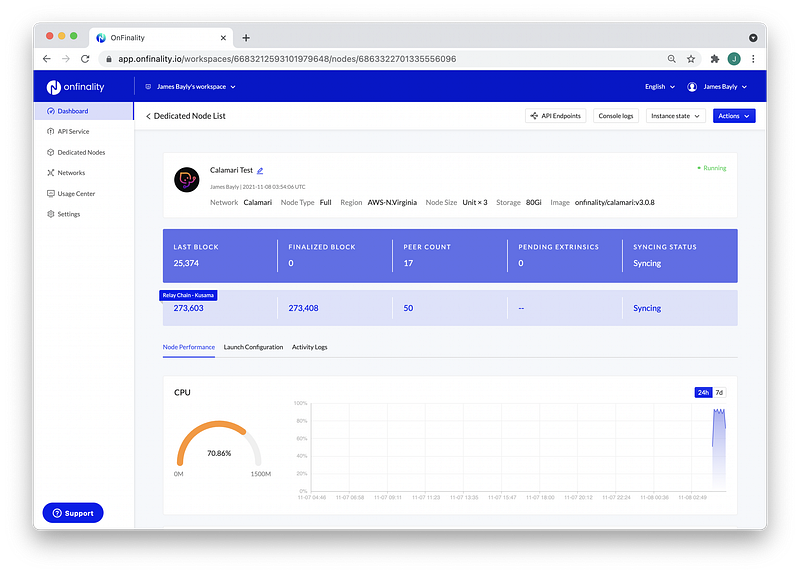Click the OnFinality logo in header
The height and width of the screenshot is (574, 800).
click(x=76, y=87)
